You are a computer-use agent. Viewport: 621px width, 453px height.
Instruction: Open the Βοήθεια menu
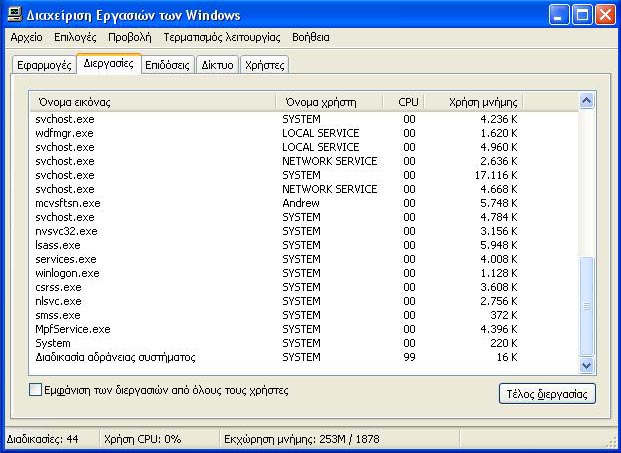[x=311, y=37]
